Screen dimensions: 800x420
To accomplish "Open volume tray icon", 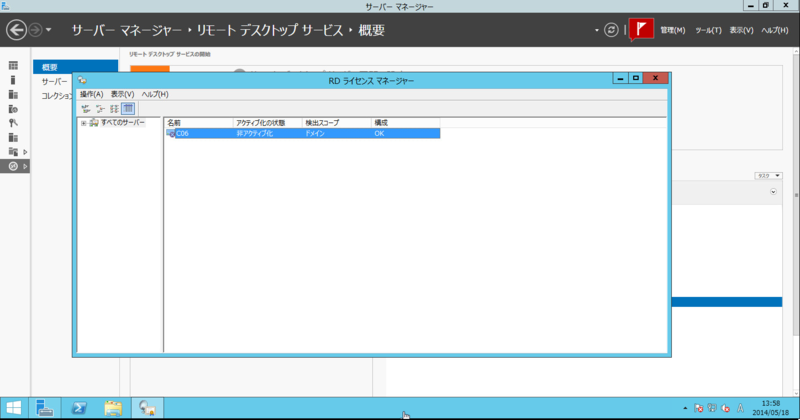I will coord(726,408).
